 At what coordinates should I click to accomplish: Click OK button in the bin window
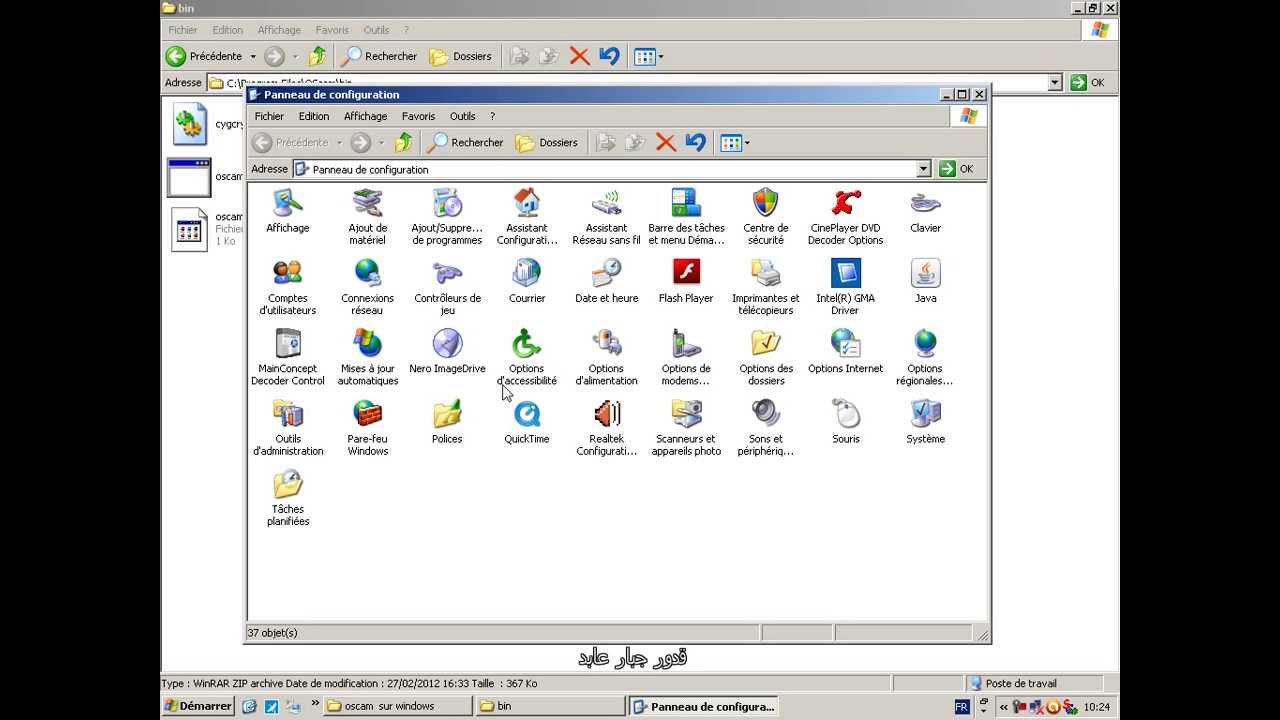pyautogui.click(x=1088, y=83)
